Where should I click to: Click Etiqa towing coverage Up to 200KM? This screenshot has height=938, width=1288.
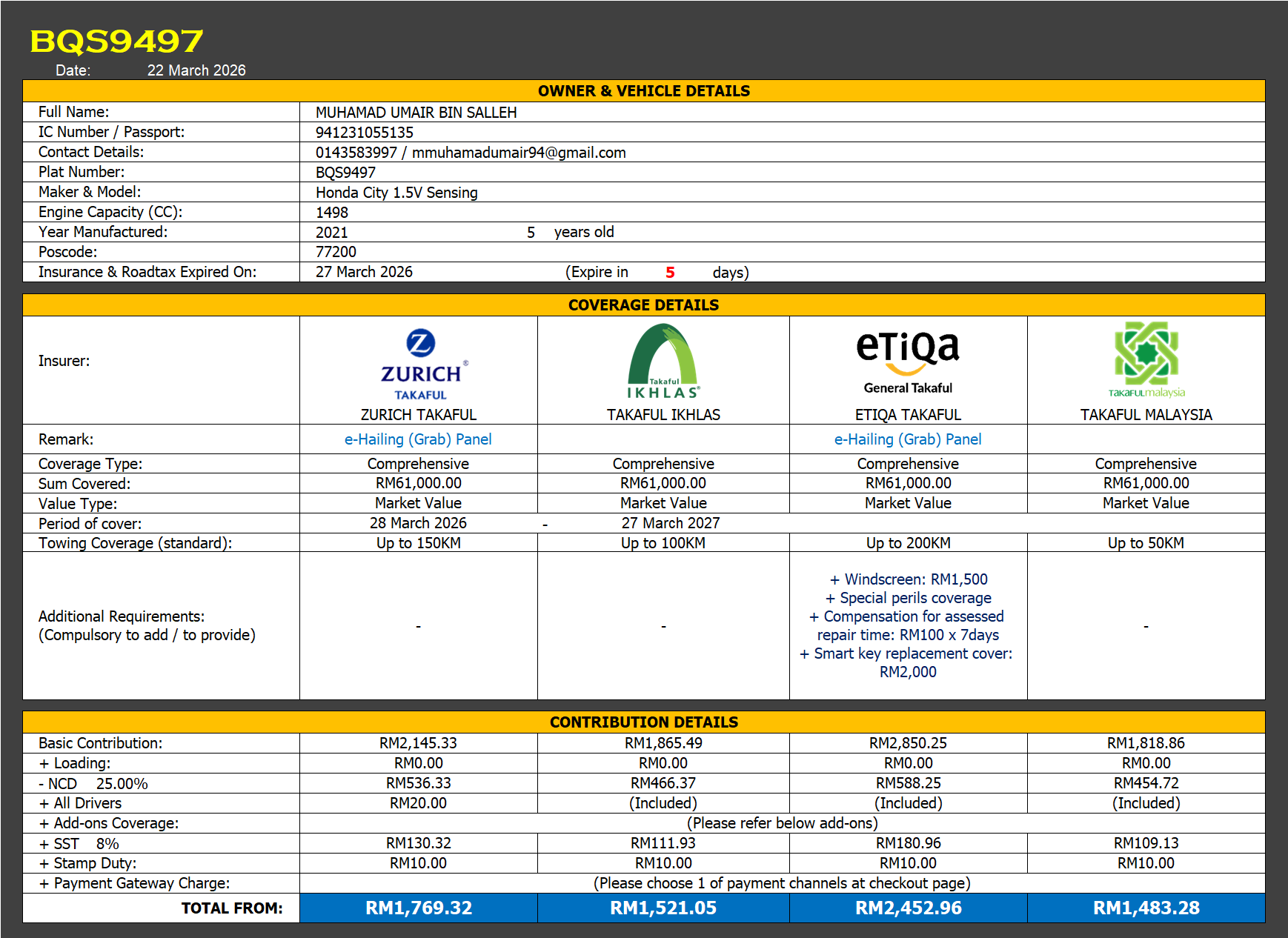pos(908,543)
